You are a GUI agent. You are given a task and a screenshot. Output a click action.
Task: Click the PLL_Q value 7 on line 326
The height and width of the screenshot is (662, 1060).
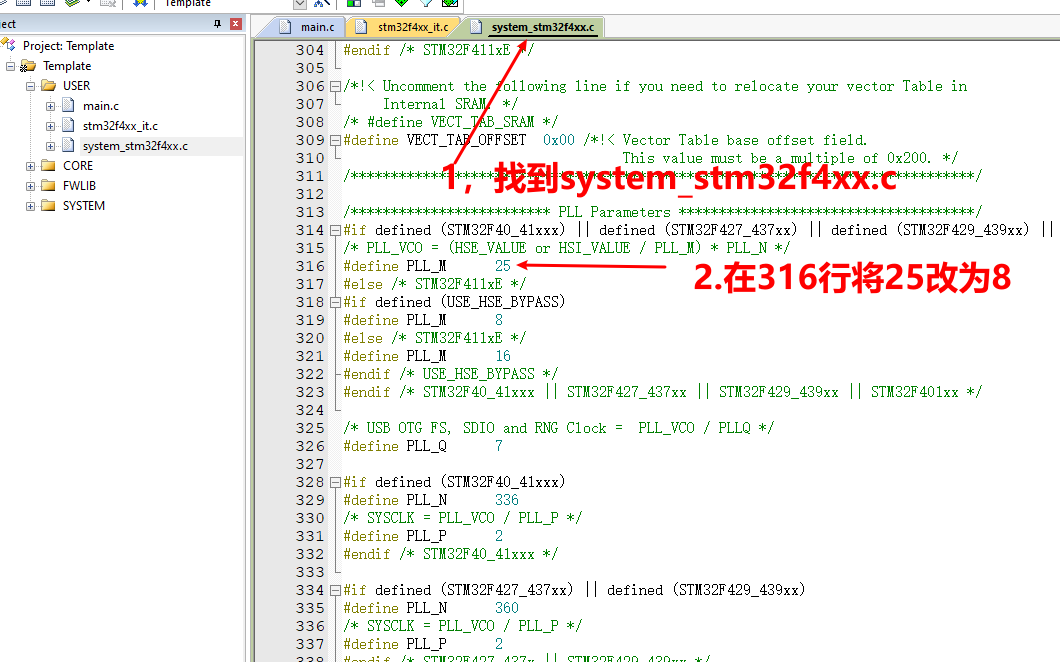[499, 446]
